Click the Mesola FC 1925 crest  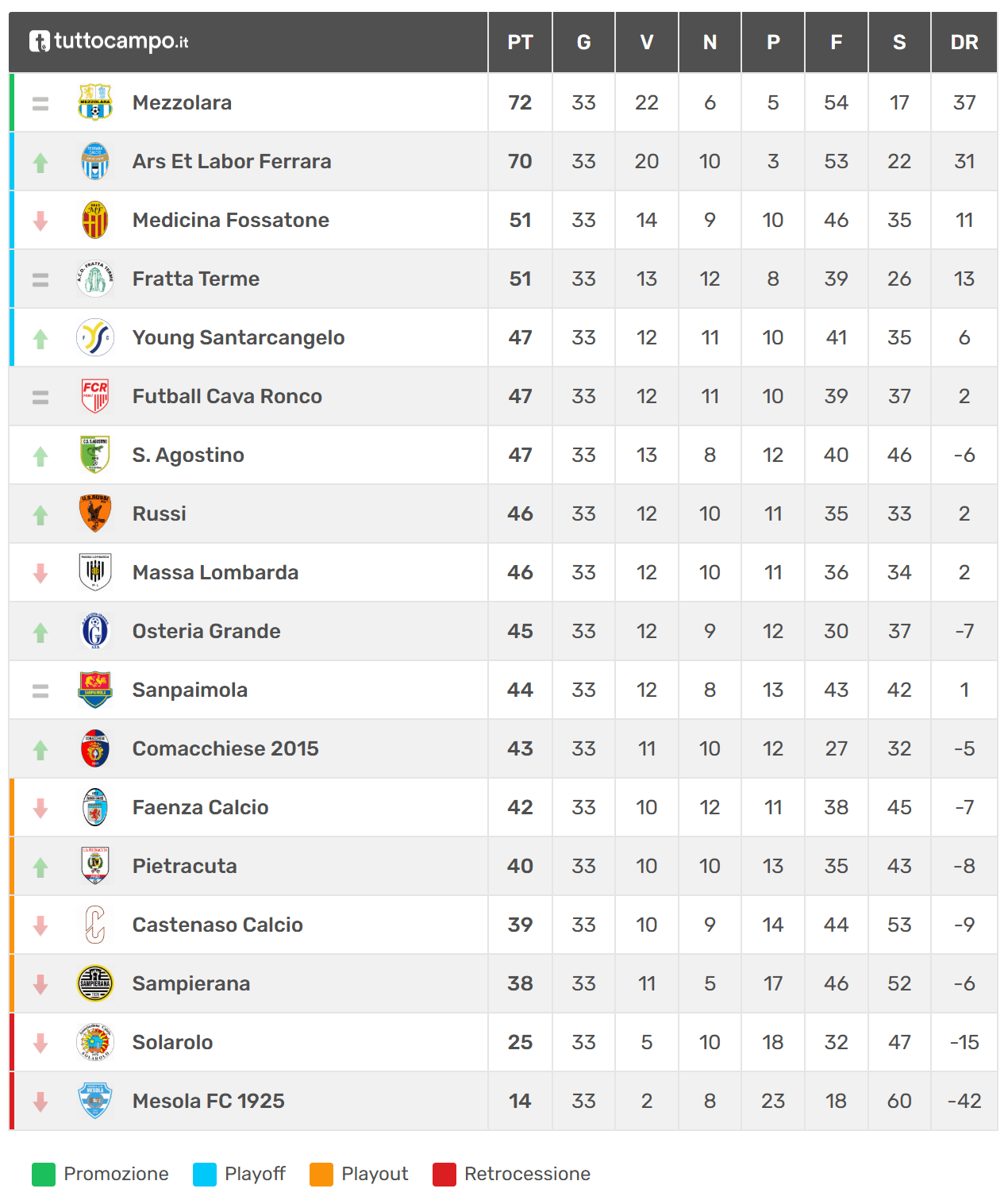(95, 1101)
